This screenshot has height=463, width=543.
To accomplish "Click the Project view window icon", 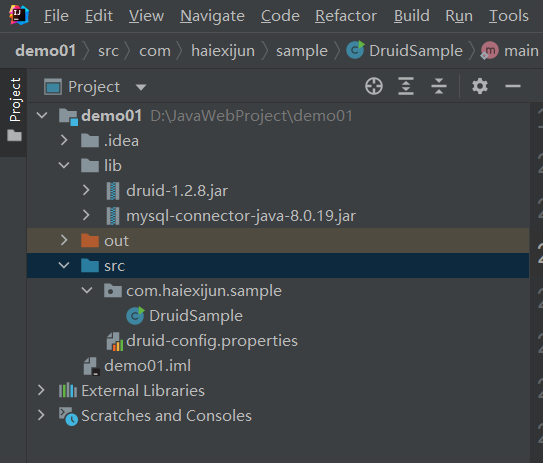I will pos(53,87).
